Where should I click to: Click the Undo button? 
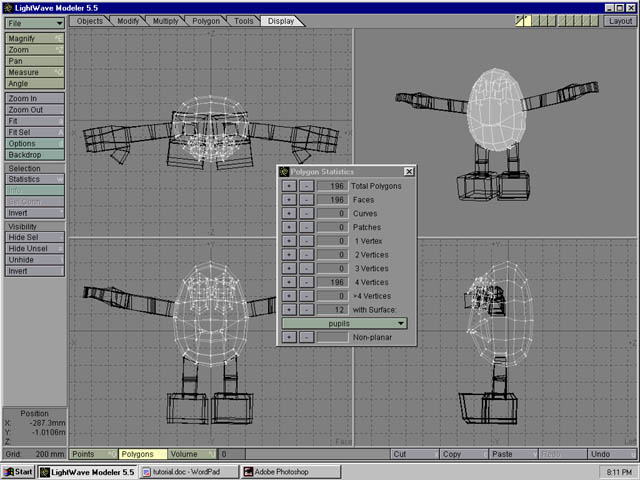(612, 454)
